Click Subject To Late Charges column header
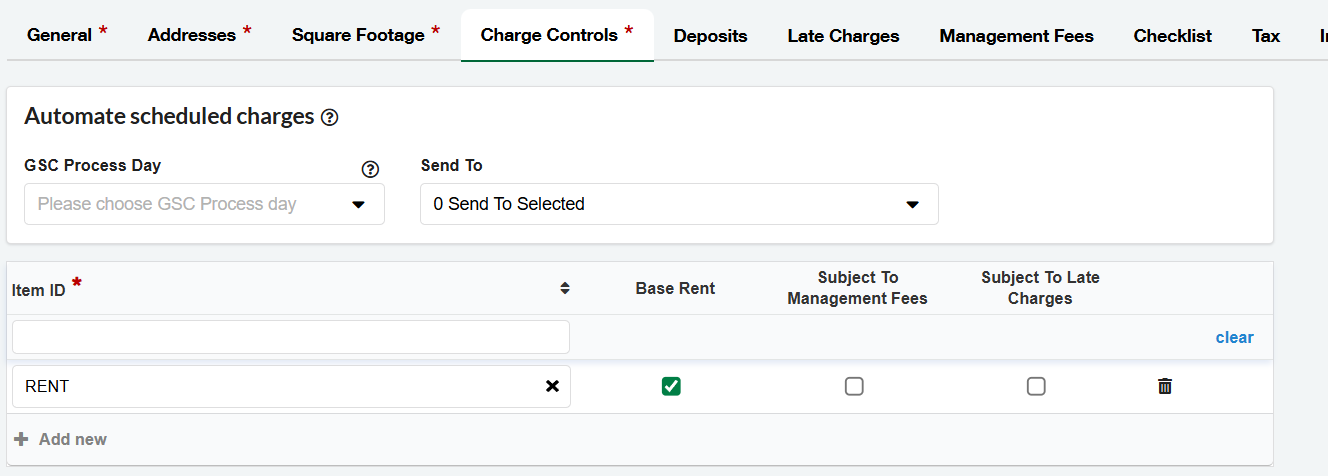 tap(1041, 288)
